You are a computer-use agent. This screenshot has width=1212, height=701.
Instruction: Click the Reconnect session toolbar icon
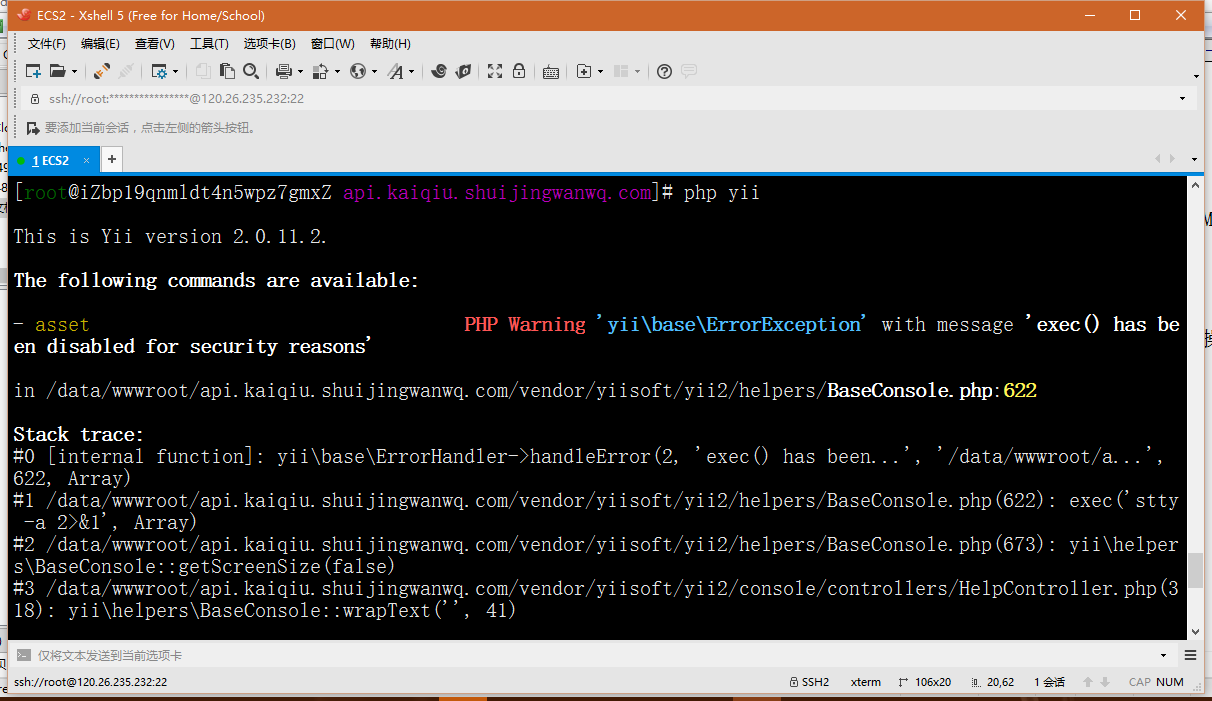[x=101, y=71]
